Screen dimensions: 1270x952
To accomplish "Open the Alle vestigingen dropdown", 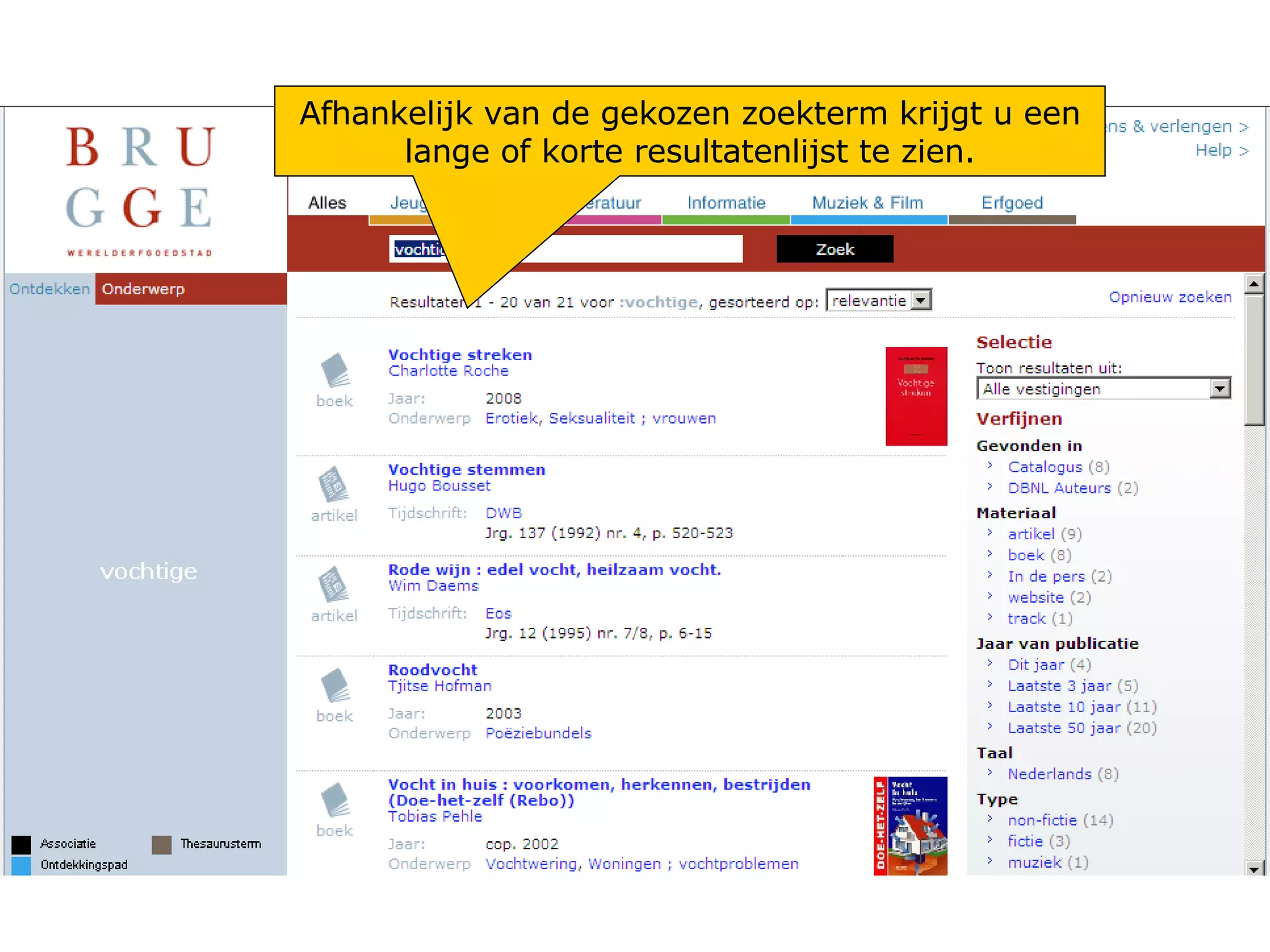I will click(x=1104, y=389).
